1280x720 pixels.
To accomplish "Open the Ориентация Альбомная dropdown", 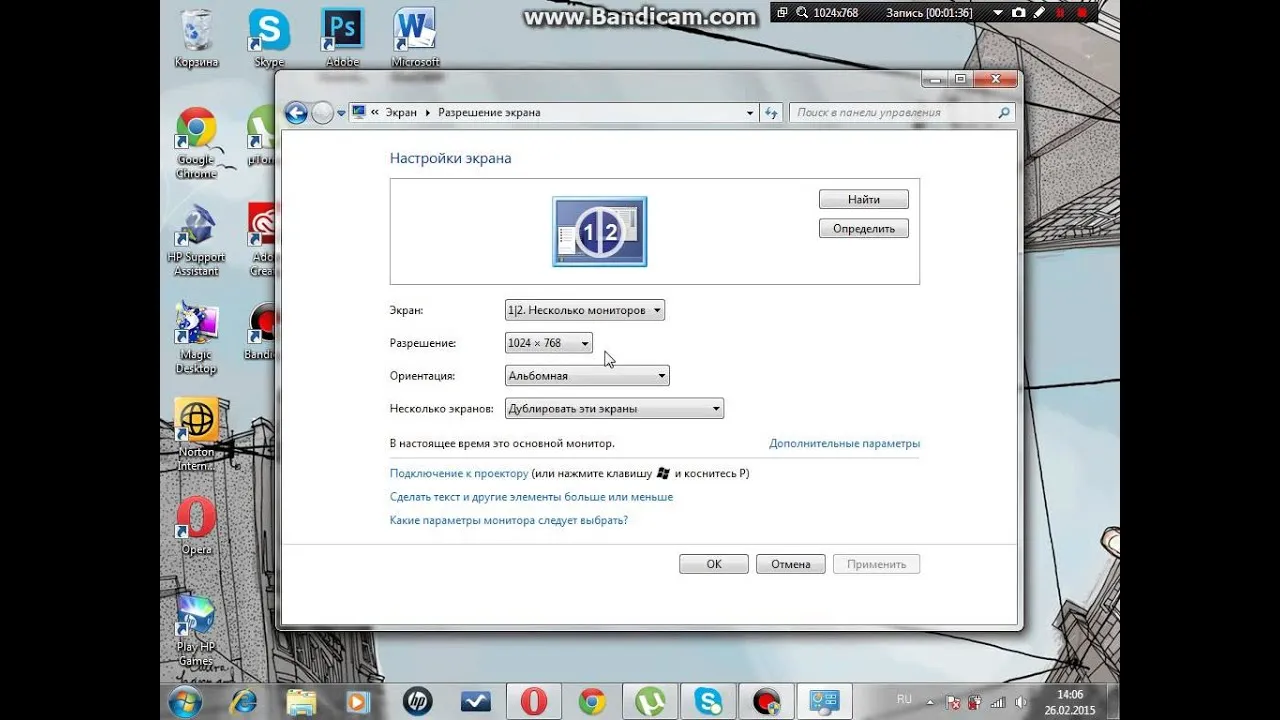I will (x=587, y=376).
